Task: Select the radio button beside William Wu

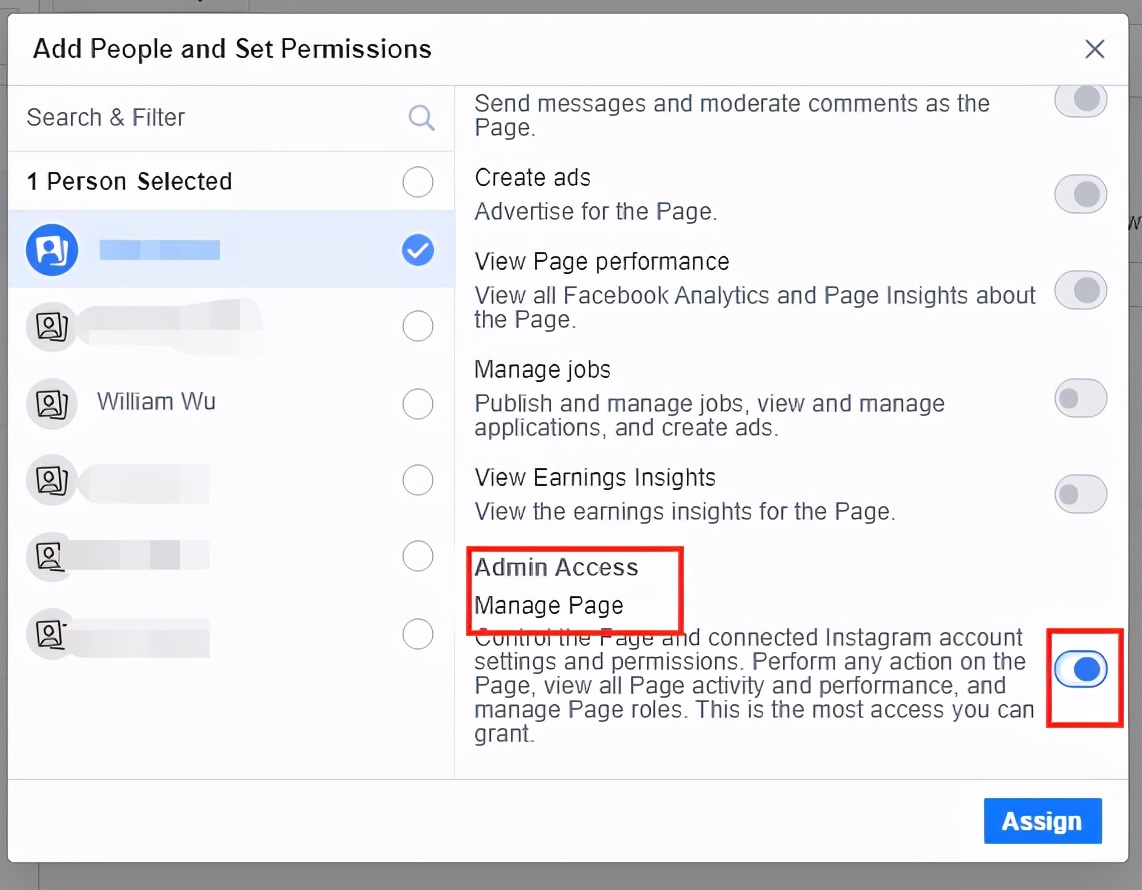Action: click(418, 404)
